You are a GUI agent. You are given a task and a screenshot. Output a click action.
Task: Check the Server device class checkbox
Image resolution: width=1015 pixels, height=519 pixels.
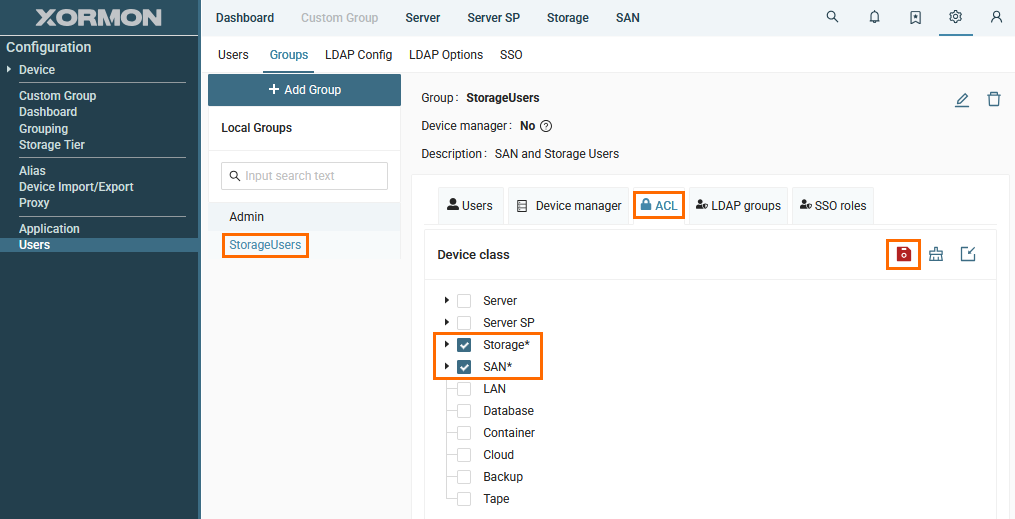coord(464,301)
